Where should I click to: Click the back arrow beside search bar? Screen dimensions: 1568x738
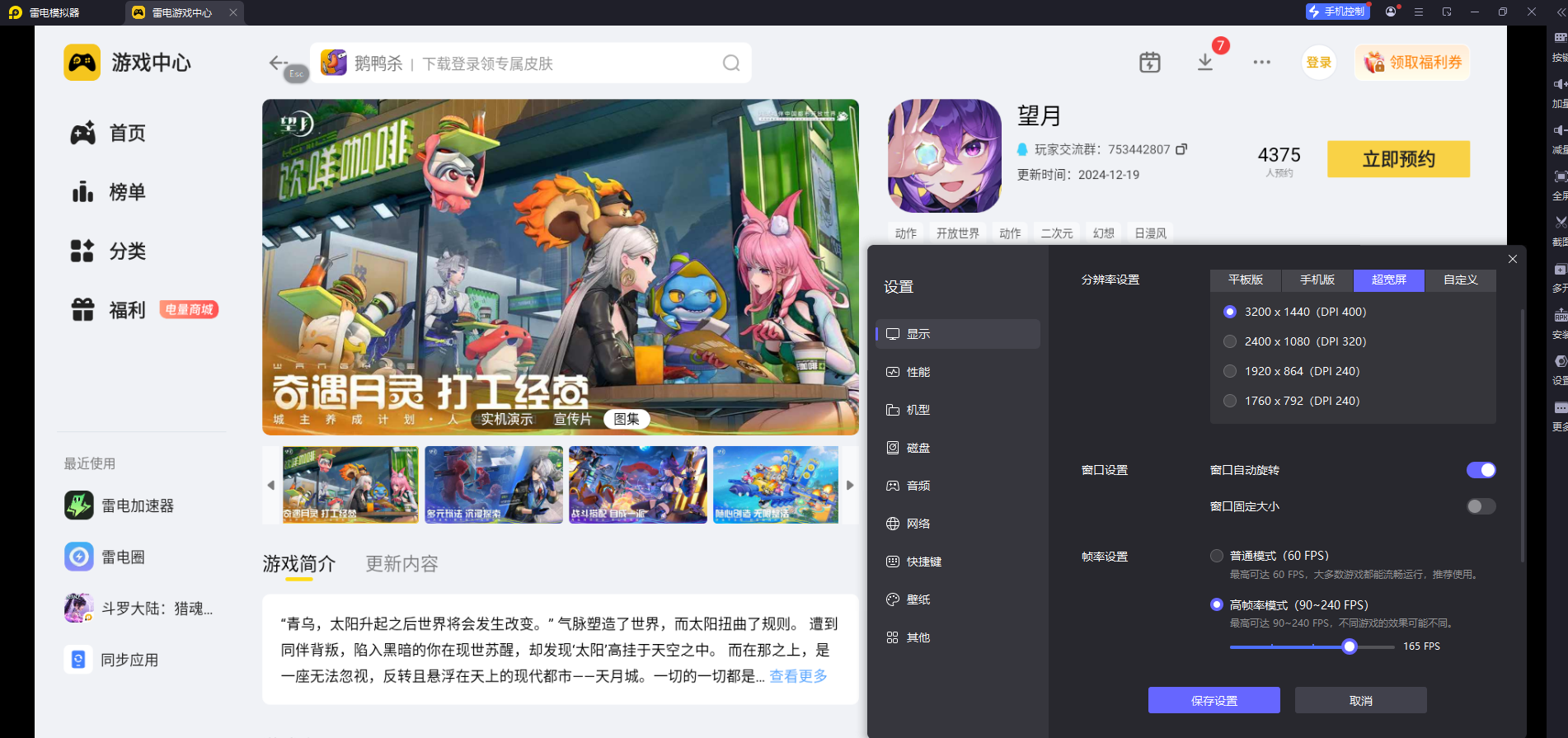[x=278, y=63]
